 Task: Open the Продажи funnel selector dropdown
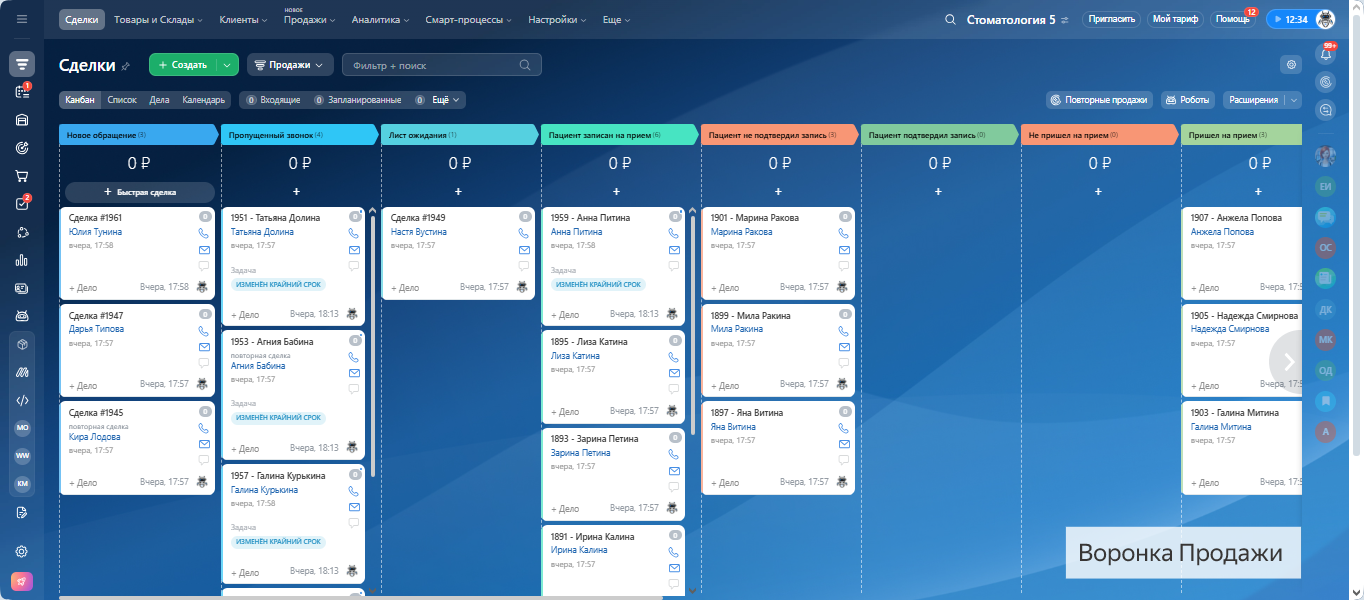[x=290, y=65]
